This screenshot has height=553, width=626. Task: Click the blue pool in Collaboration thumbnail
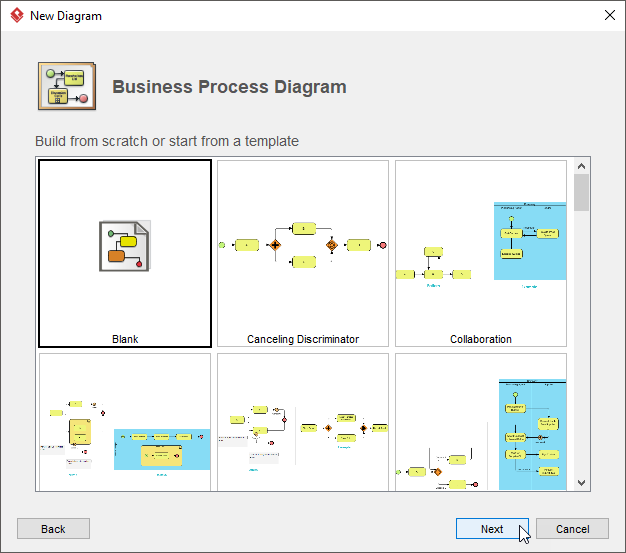coord(530,241)
